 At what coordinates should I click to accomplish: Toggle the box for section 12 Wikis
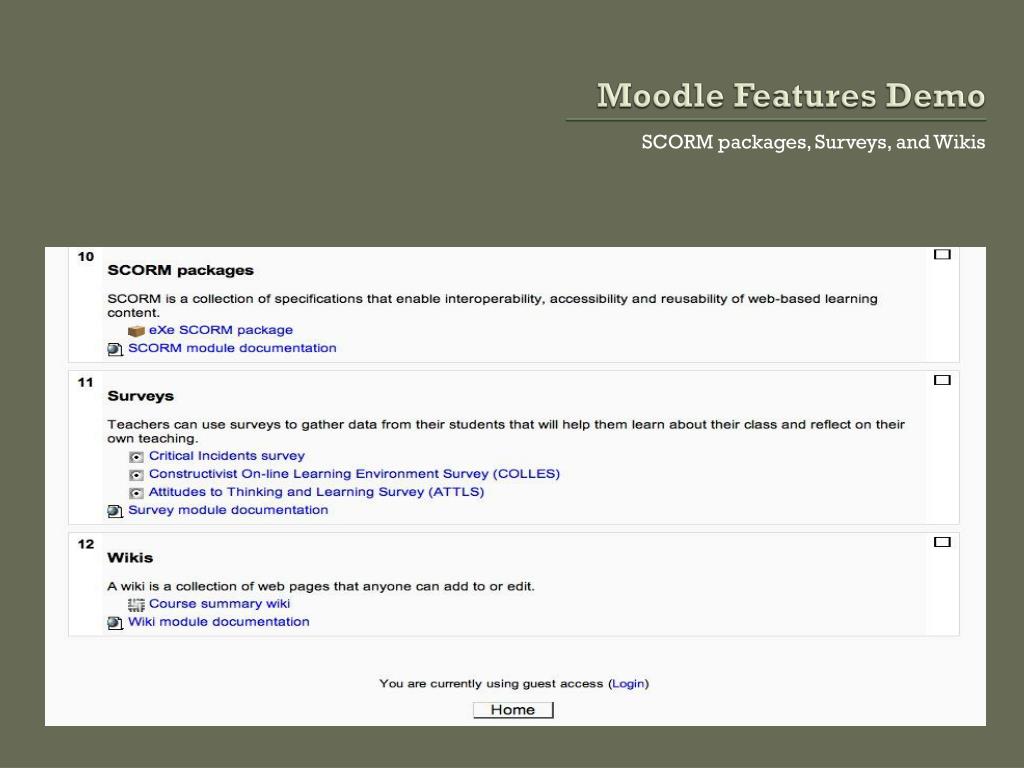942,542
